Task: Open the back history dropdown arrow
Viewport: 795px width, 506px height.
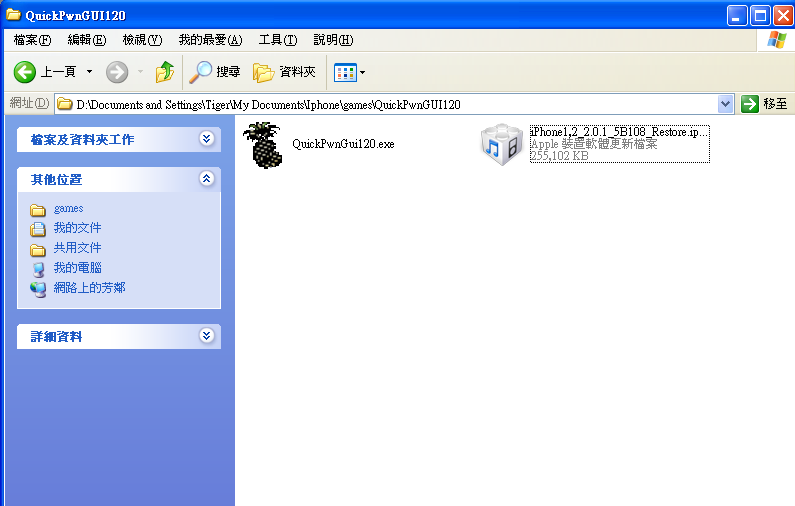Action: coord(89,72)
